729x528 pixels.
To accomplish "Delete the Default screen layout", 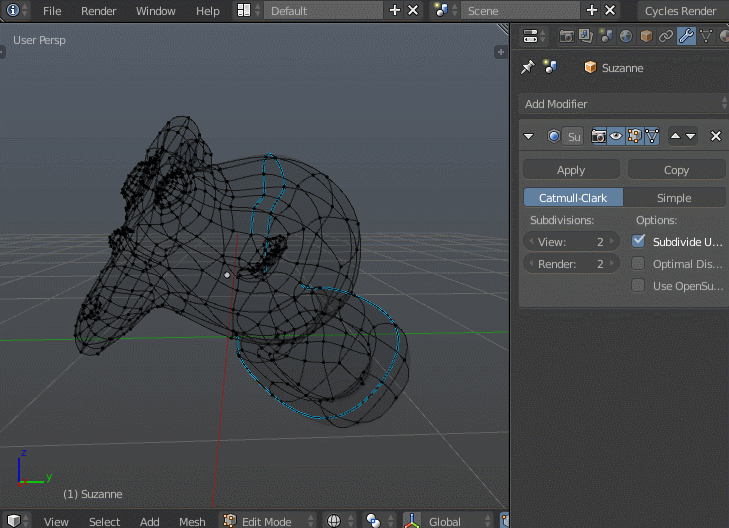I will pos(413,10).
